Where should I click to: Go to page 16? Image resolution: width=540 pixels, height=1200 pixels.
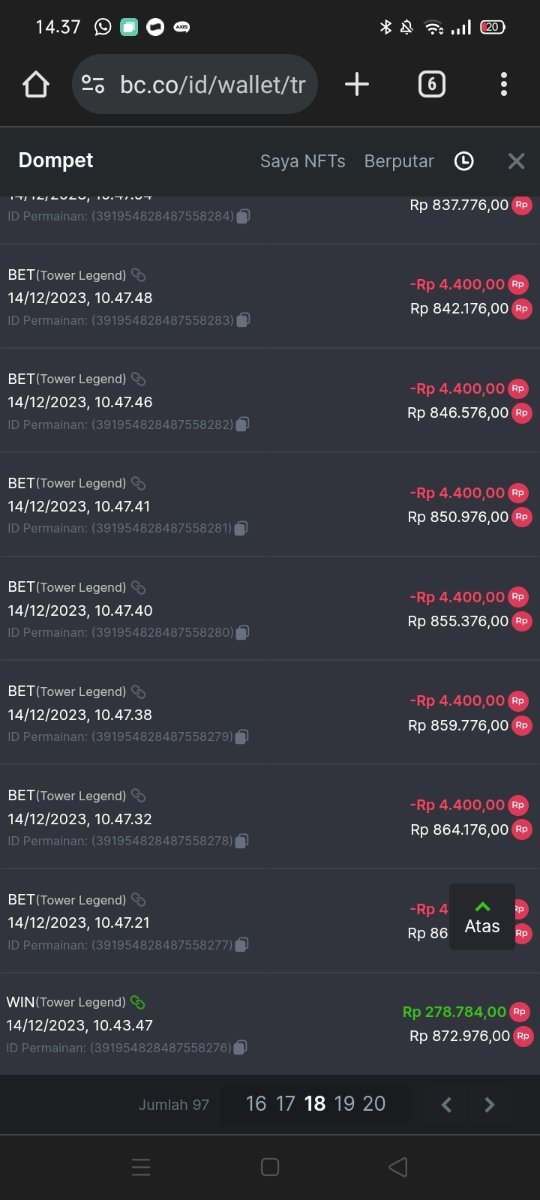click(256, 1104)
